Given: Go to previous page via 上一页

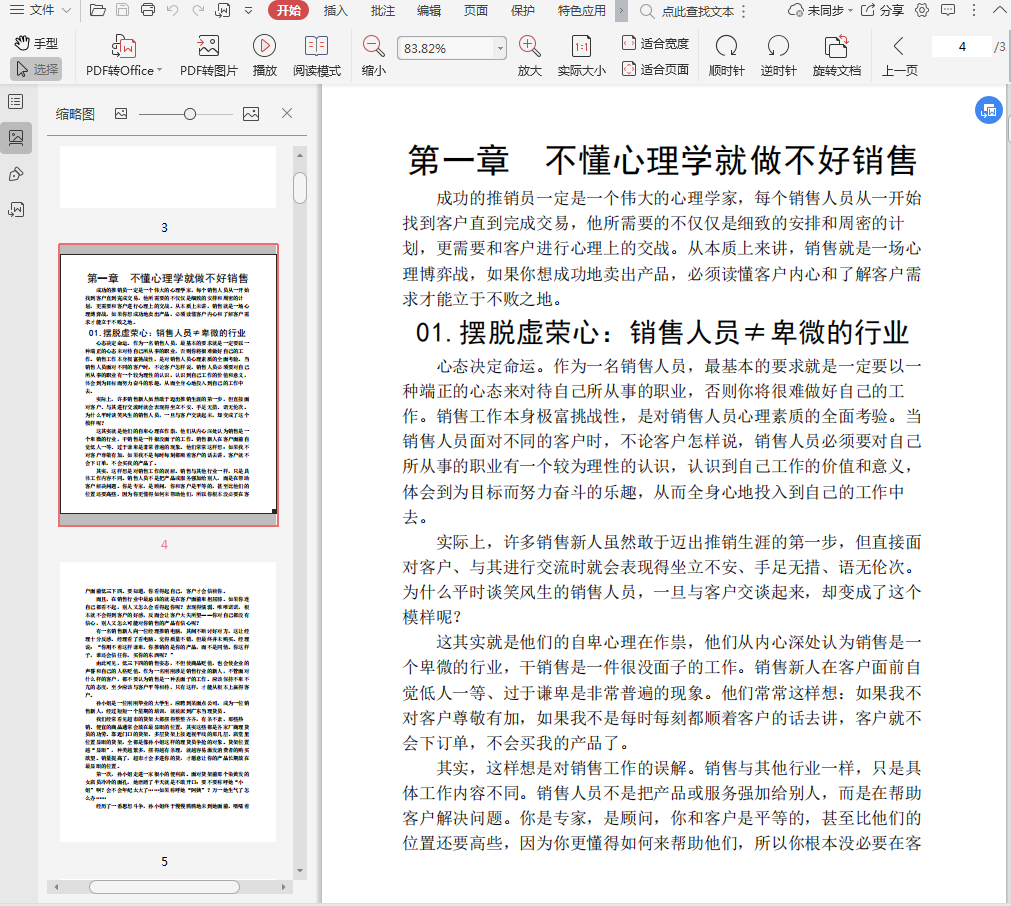Looking at the screenshot, I should pyautogui.click(x=899, y=55).
